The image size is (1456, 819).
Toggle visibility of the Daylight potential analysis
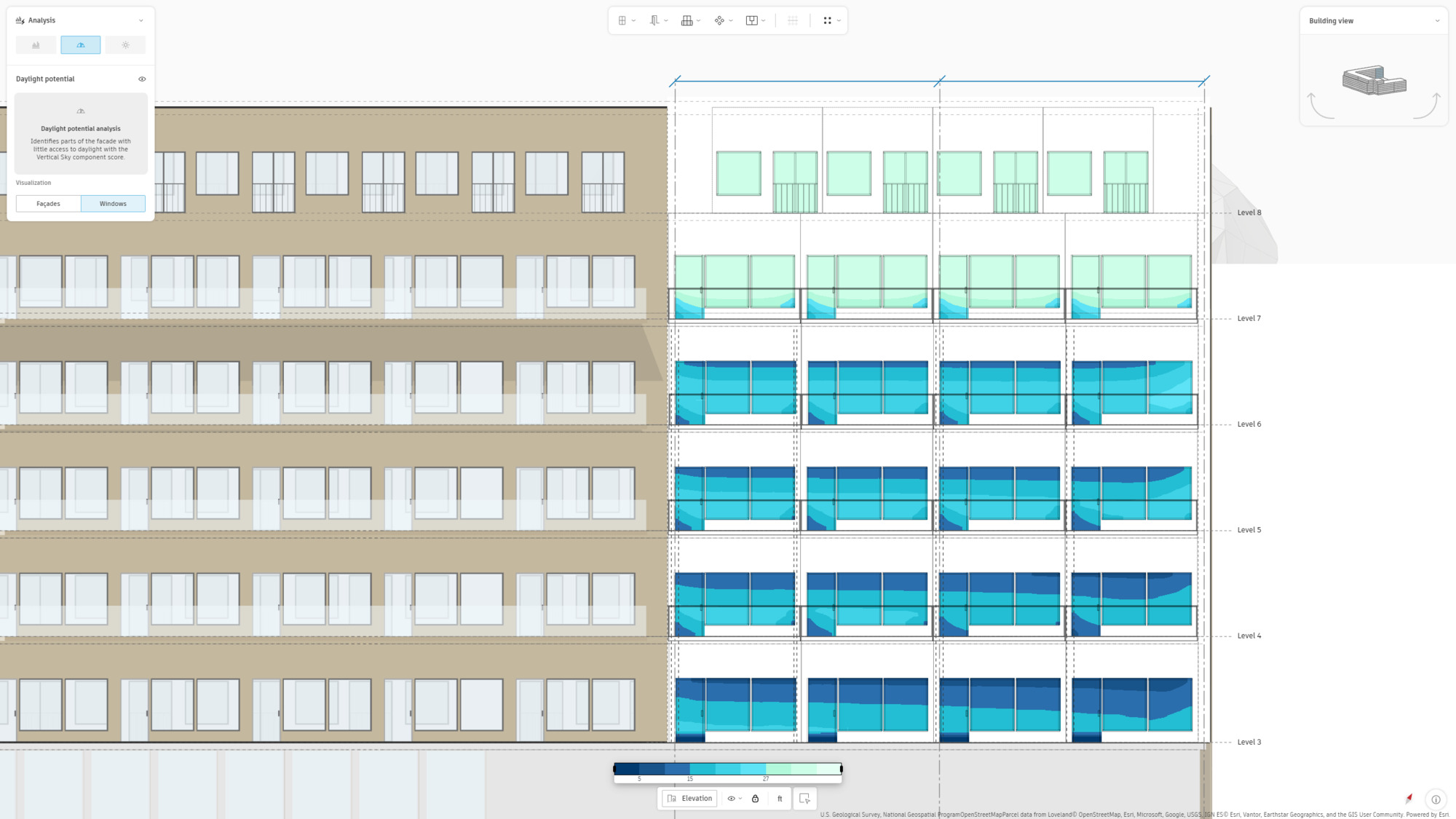pos(141,79)
